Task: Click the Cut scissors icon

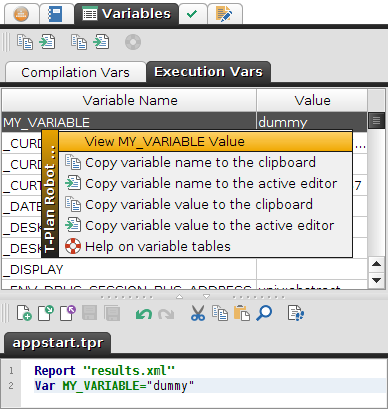Action: click(x=198, y=313)
